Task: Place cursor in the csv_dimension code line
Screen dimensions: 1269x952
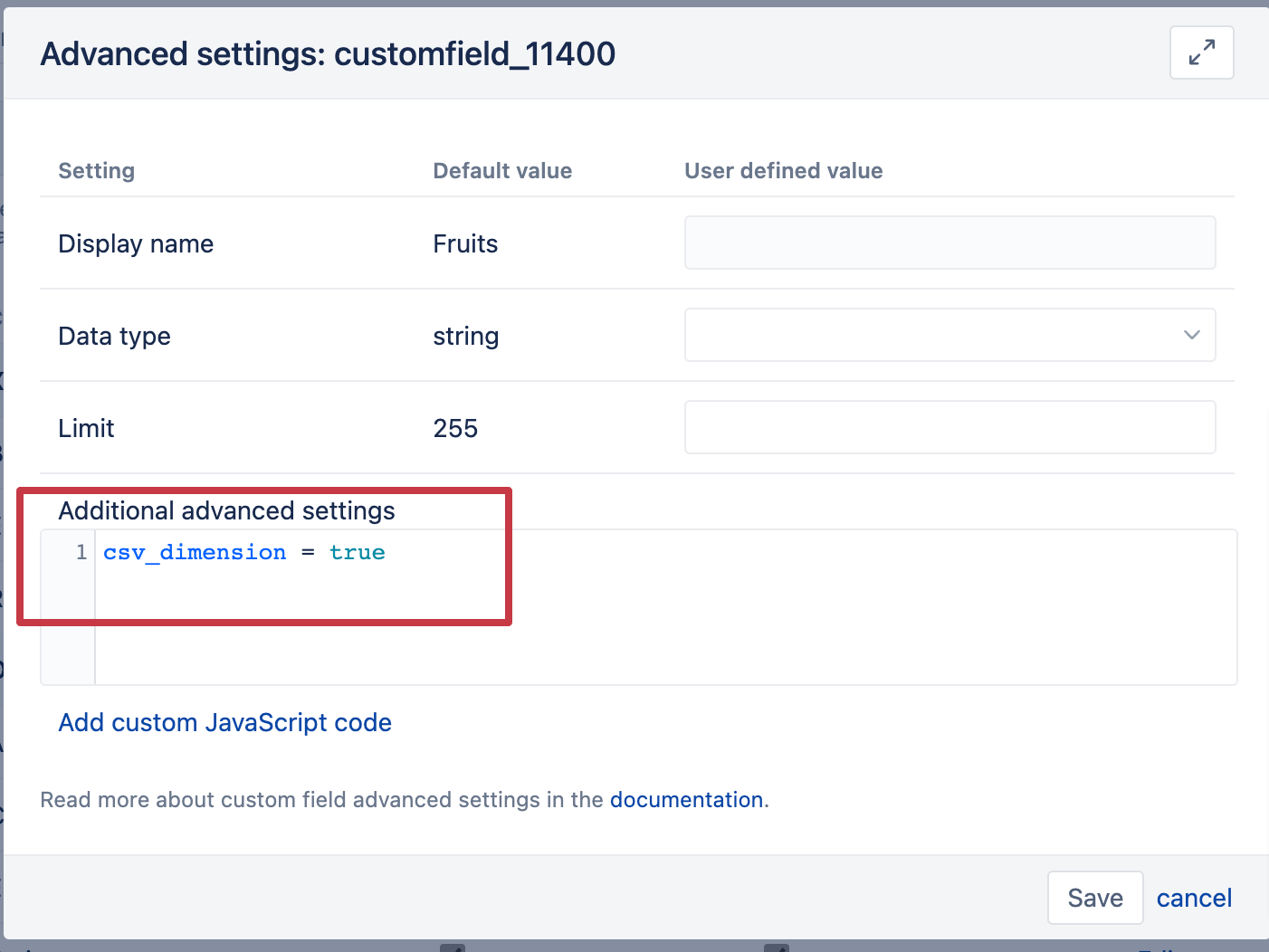Action: 244,552
